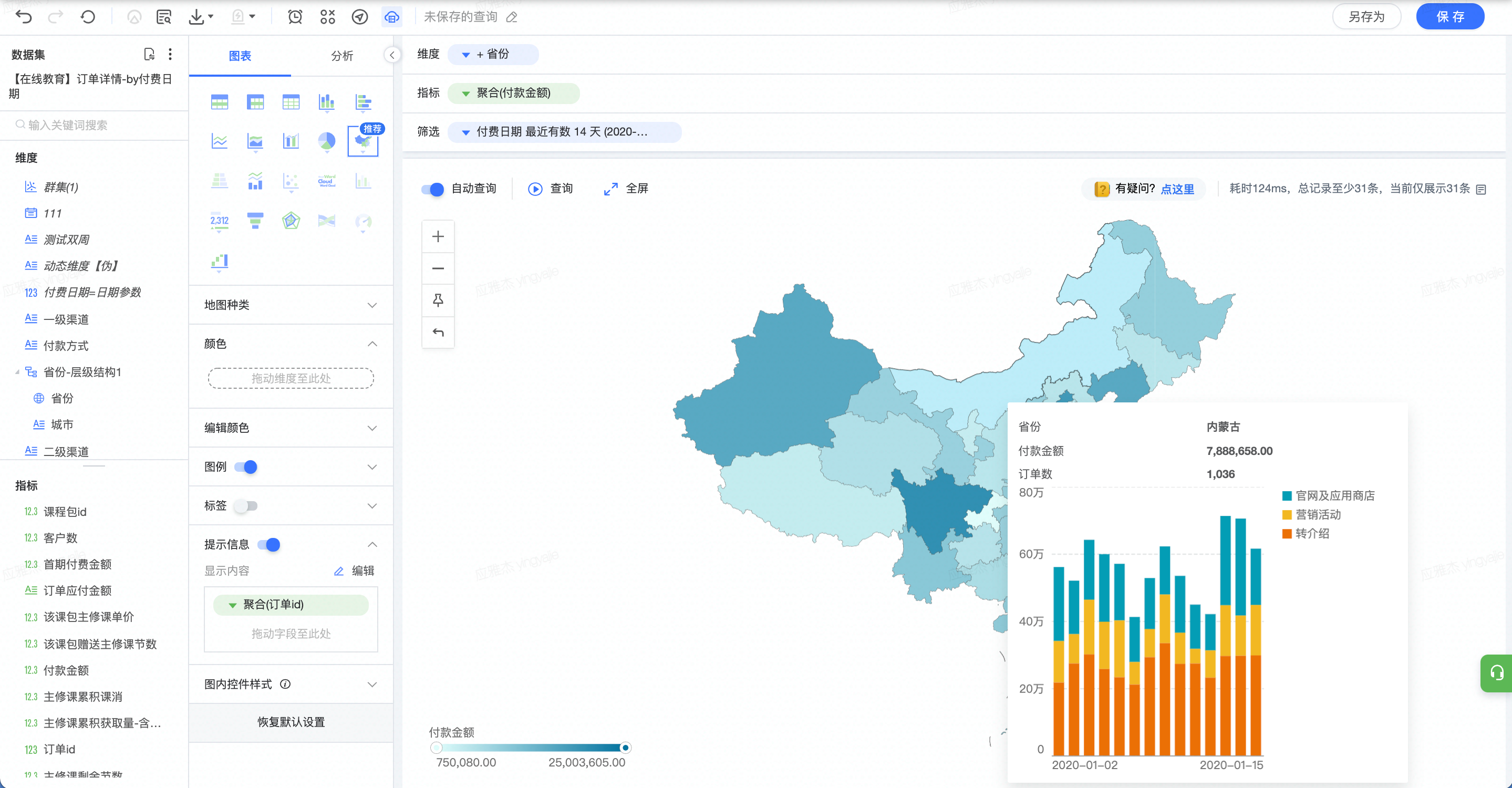
Task: Click the 查询 run button
Action: coord(550,189)
